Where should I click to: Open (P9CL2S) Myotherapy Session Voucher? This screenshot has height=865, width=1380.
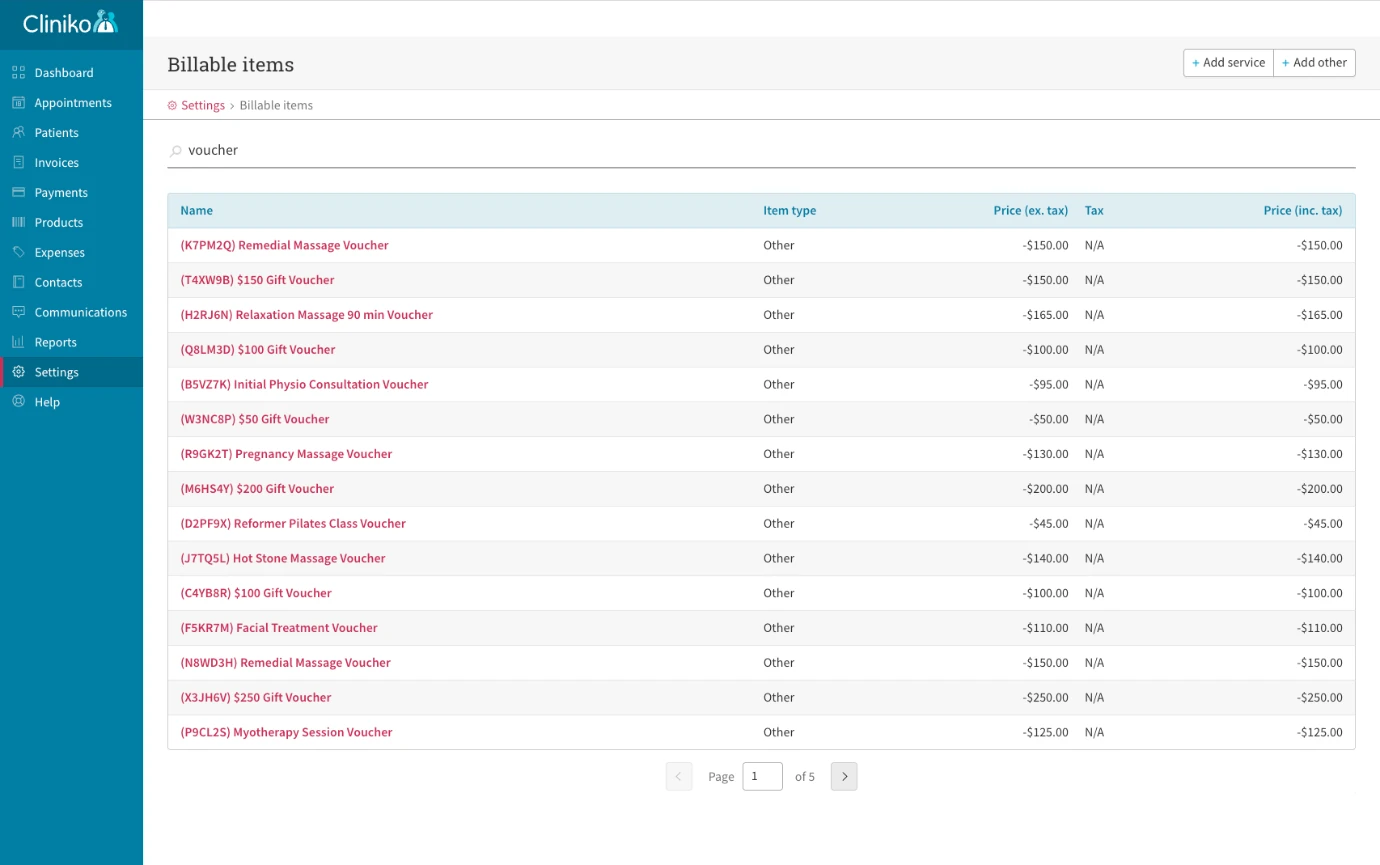(286, 732)
